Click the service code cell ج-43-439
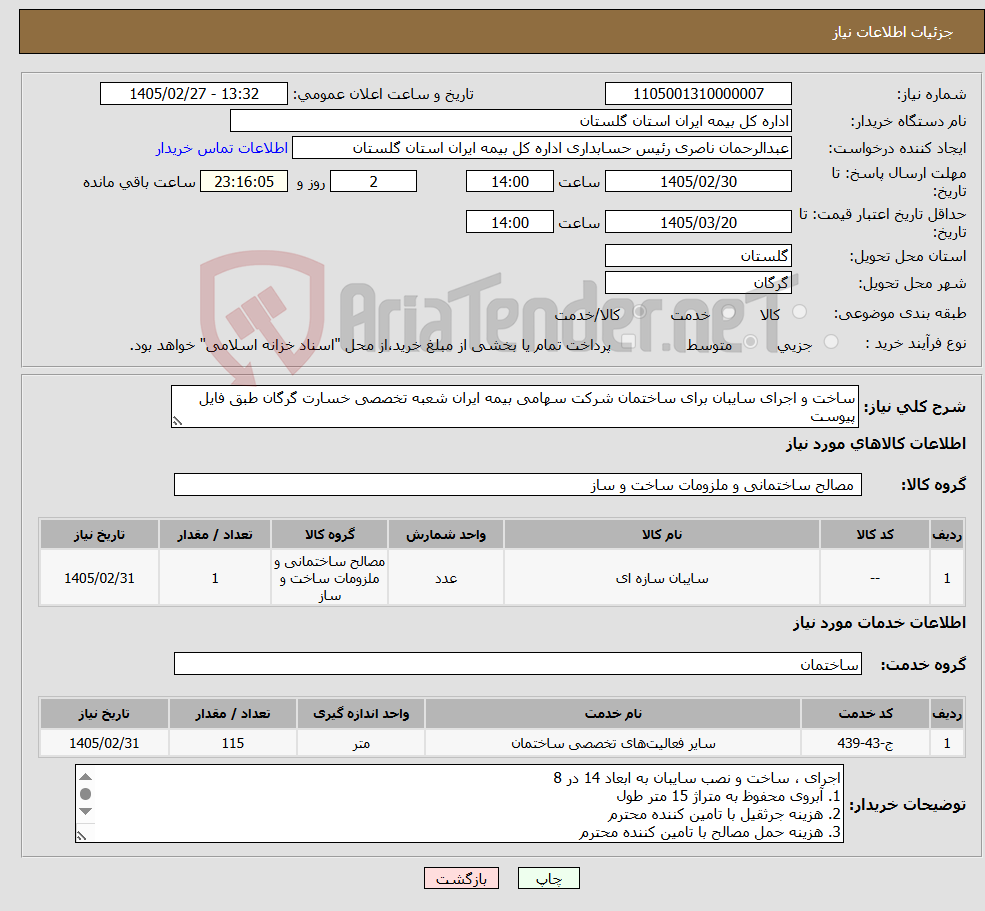Screen dimensions: 985x911 click(x=865, y=743)
